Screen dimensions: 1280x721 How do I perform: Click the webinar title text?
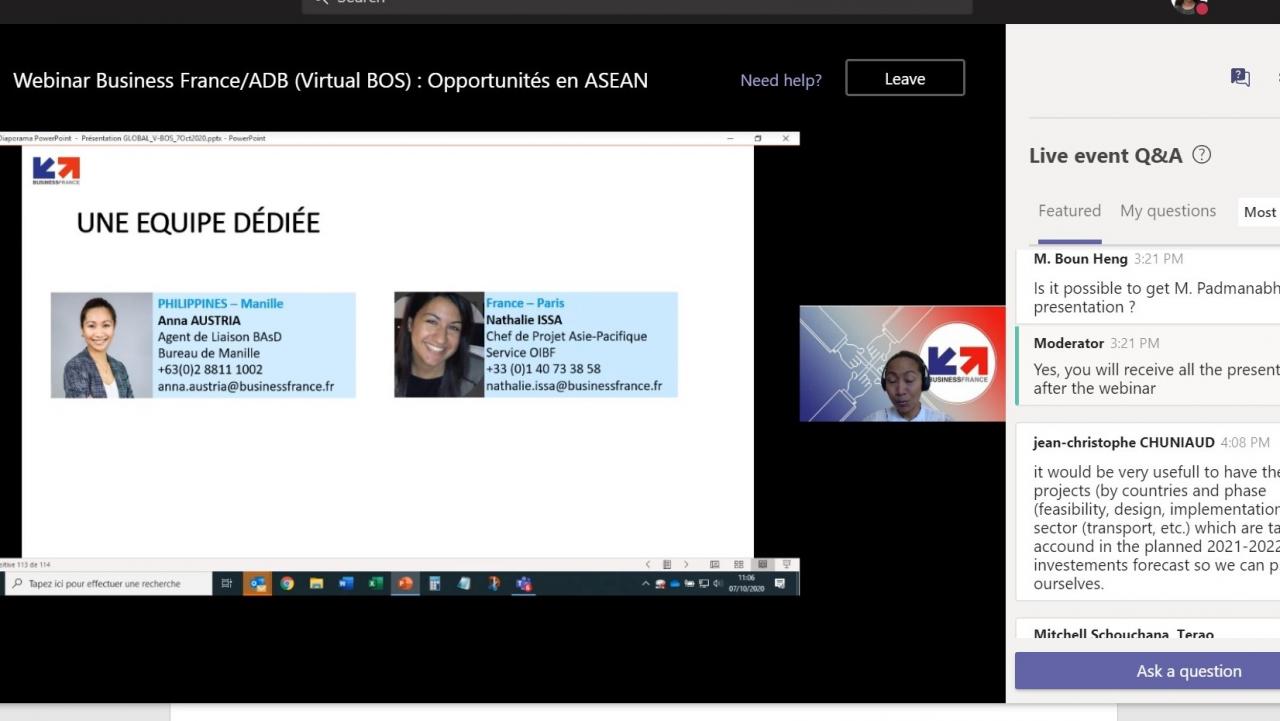click(x=330, y=80)
